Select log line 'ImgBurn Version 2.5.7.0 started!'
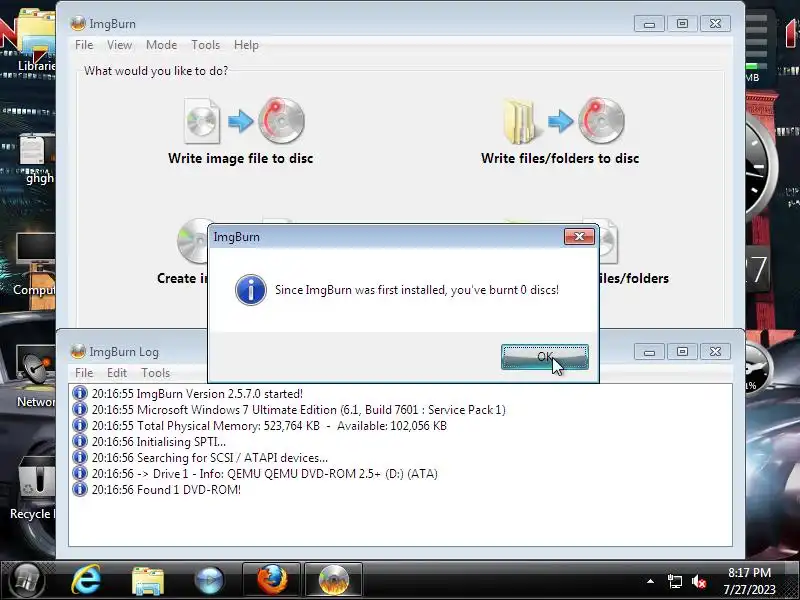The image size is (800, 600). 197,394
